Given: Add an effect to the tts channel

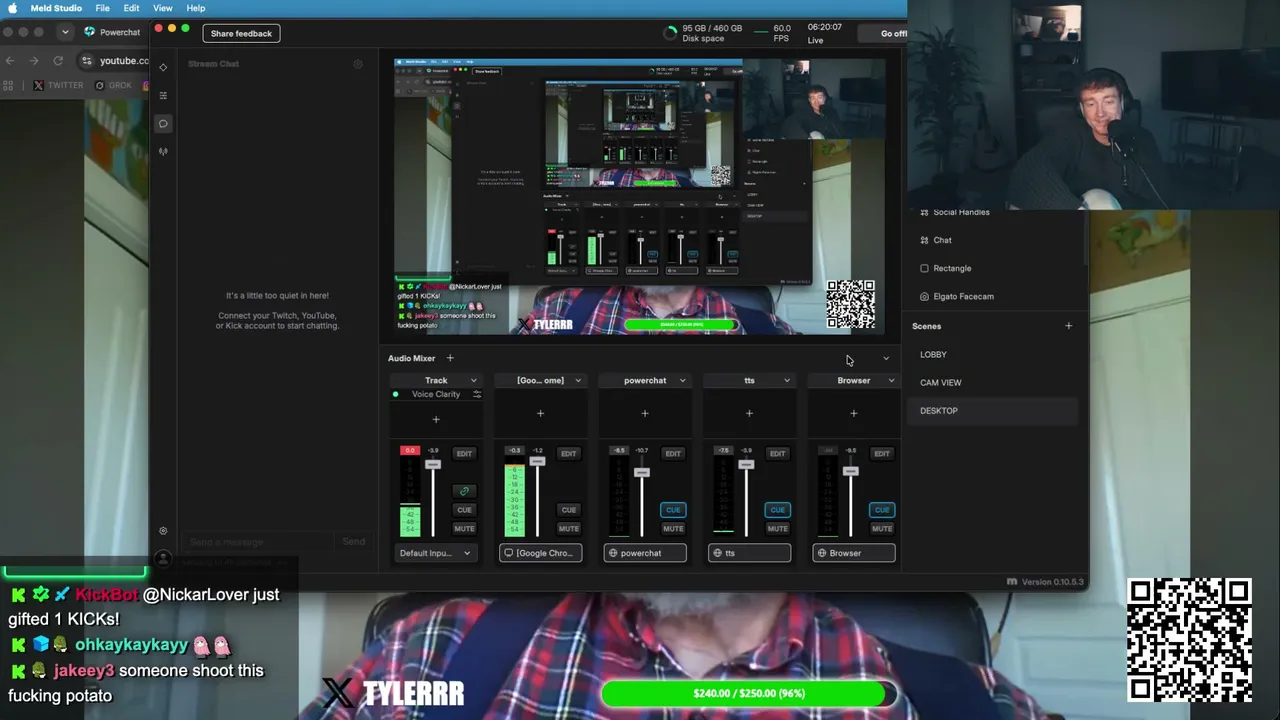Looking at the screenshot, I should click(x=749, y=413).
